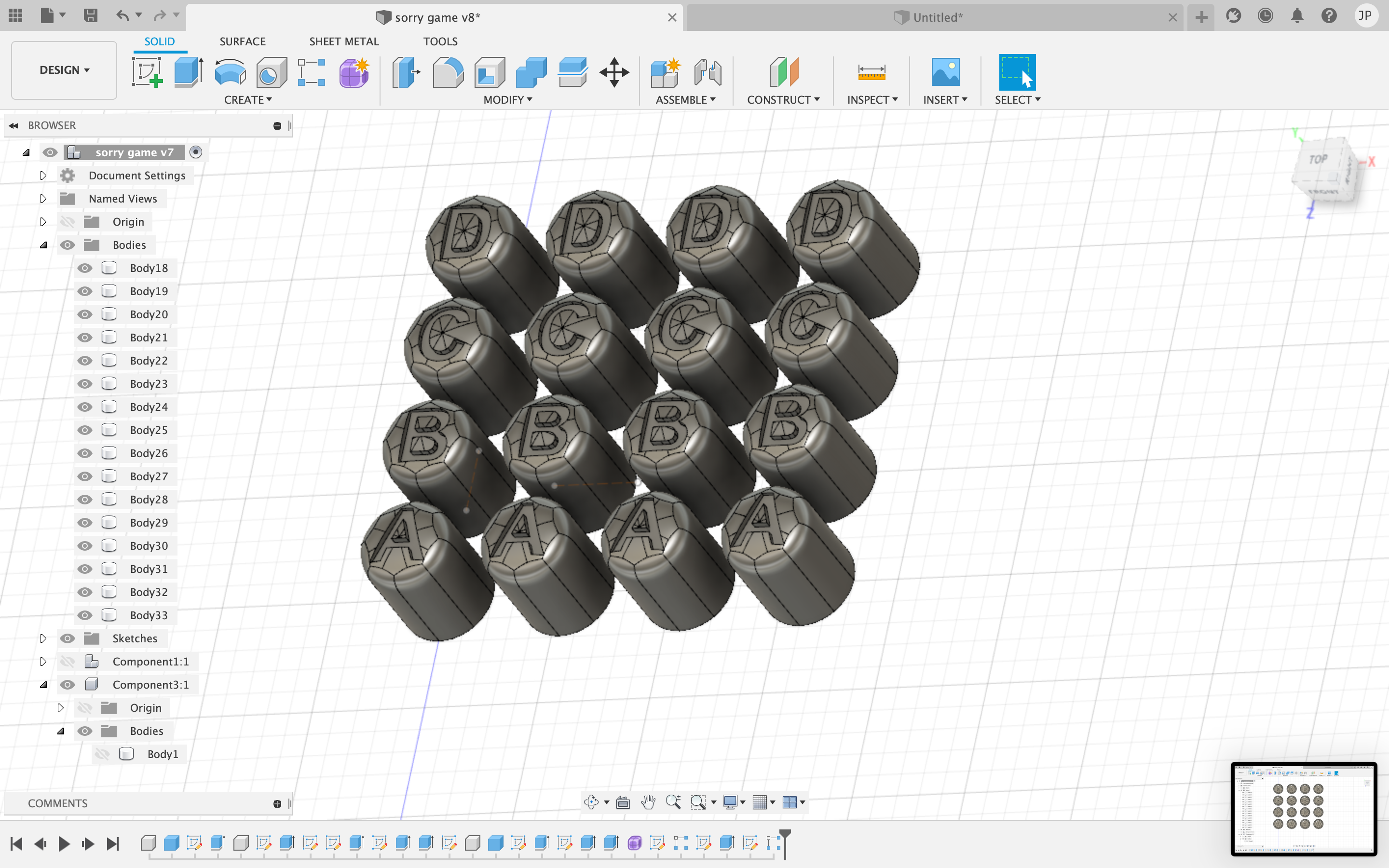Click the Redo arrow
This screenshot has height=868, width=1389.
pyautogui.click(x=160, y=15)
